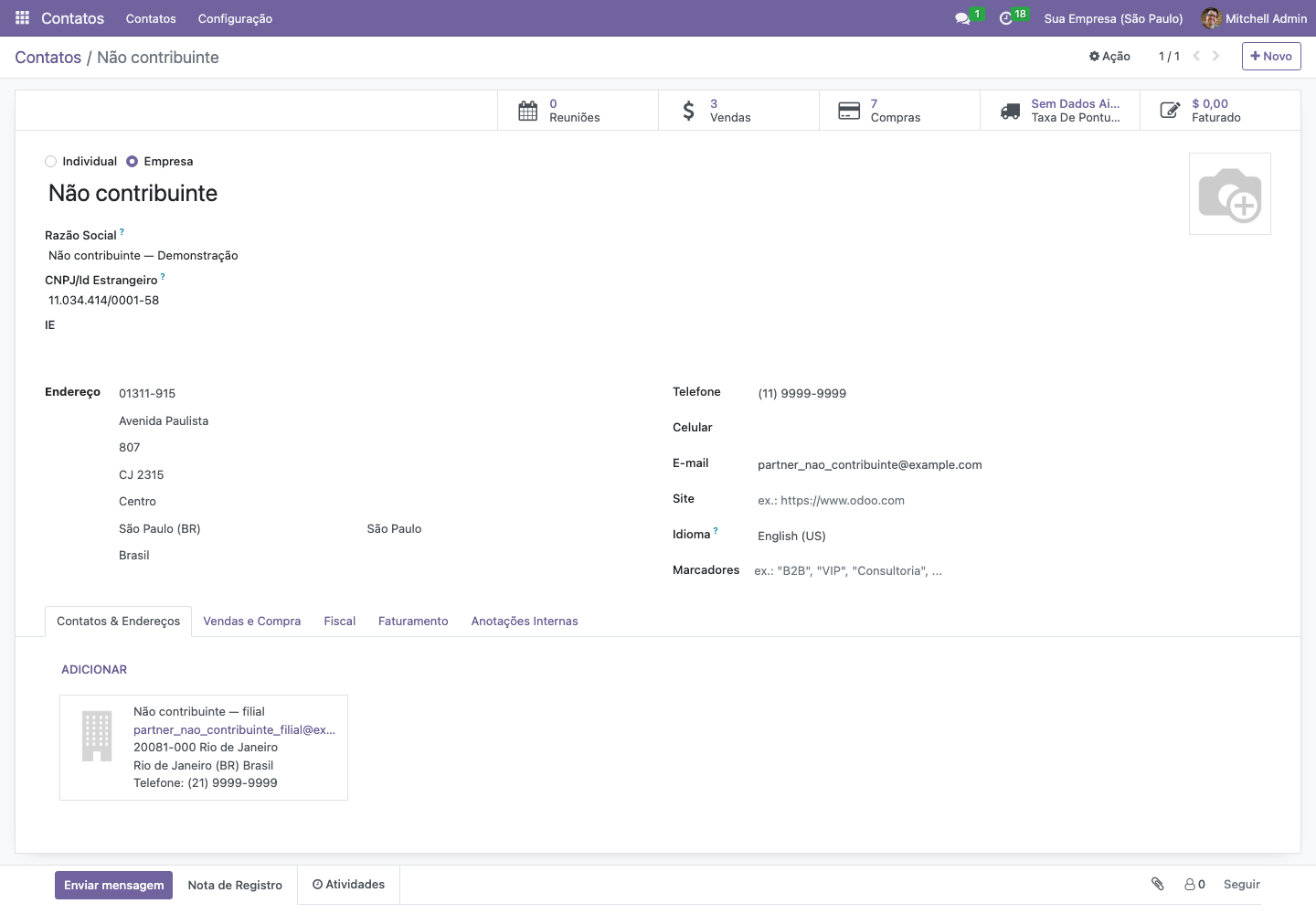Open the city field São Paulo (BR)

(x=238, y=528)
